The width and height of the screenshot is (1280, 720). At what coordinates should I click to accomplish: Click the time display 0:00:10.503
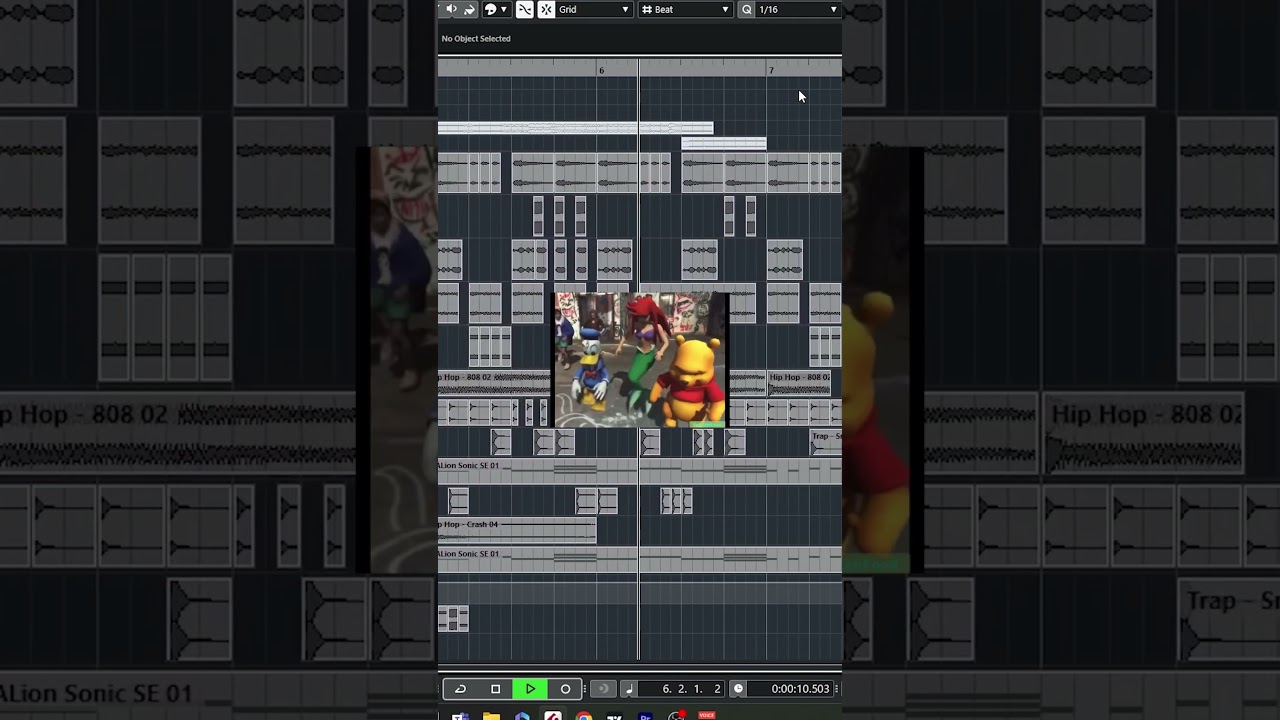[800, 689]
